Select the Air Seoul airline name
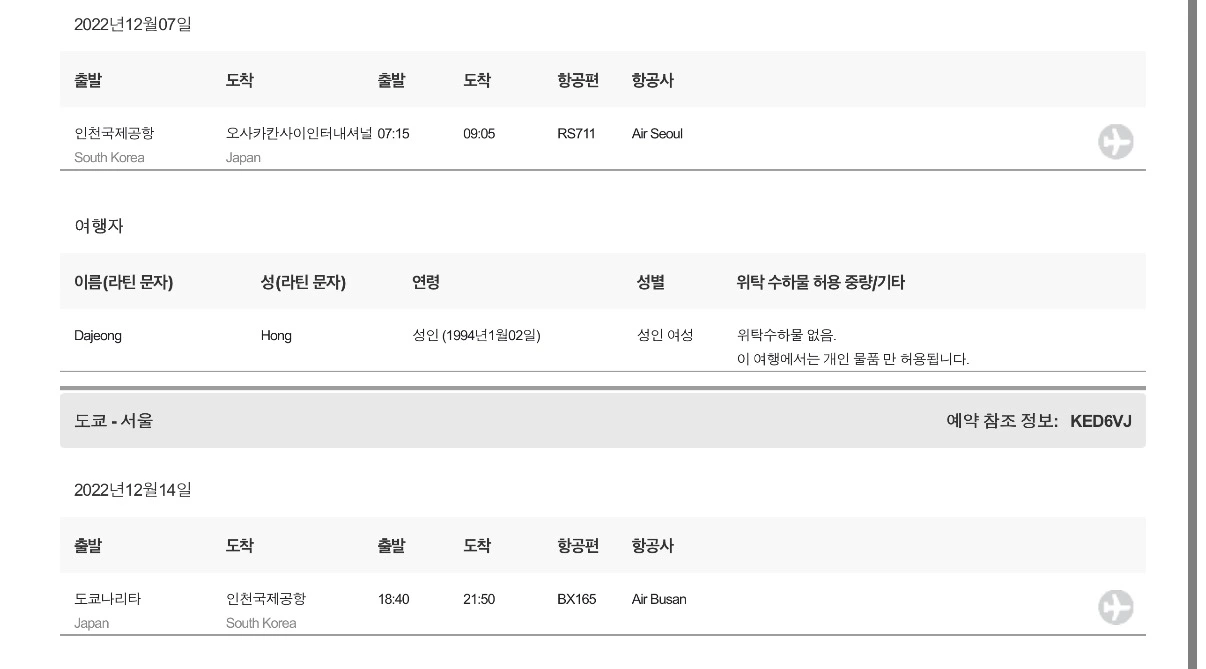Screen dimensions: 1206x669 coord(657,134)
